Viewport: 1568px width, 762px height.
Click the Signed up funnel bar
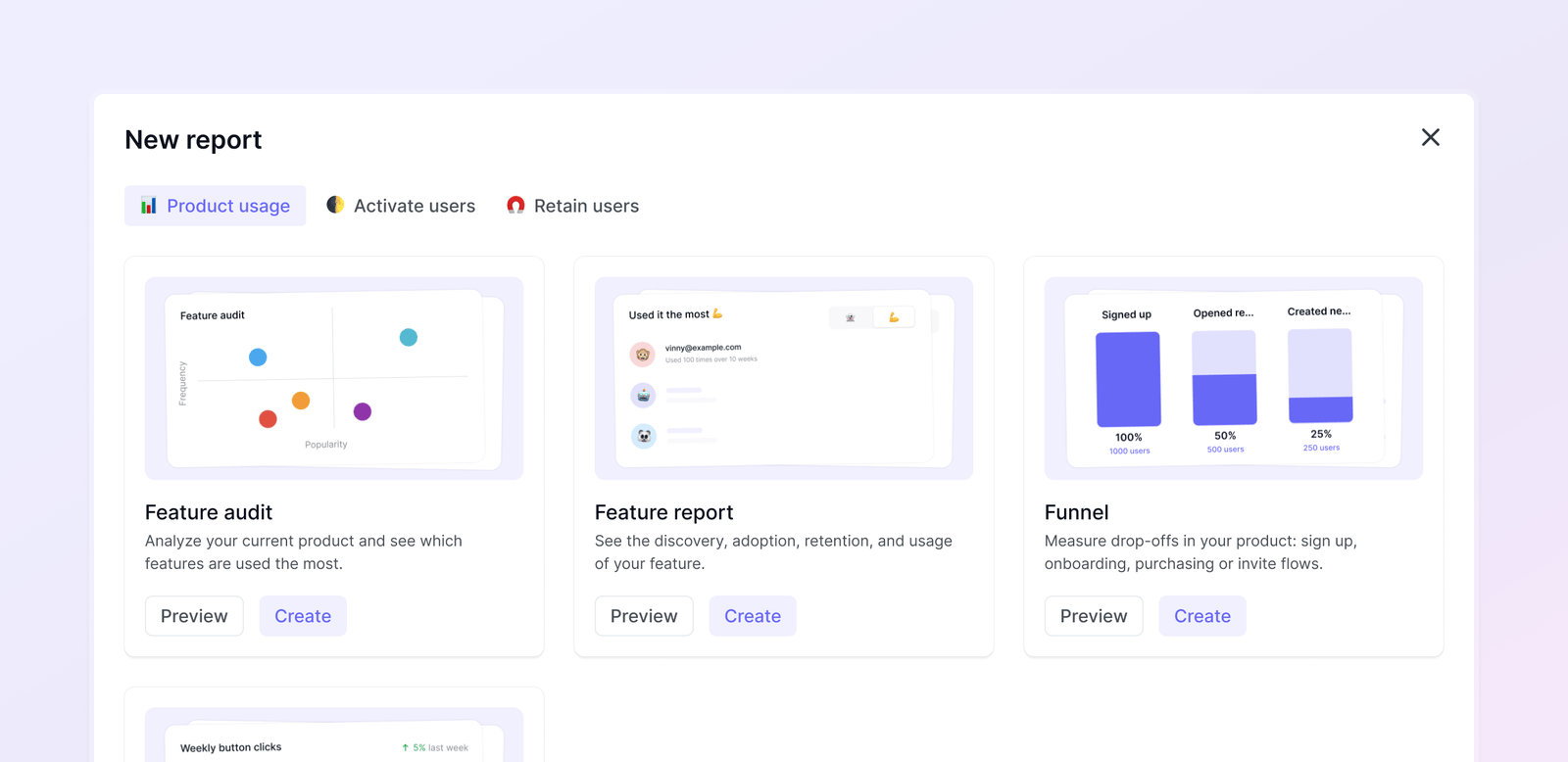(1128, 379)
